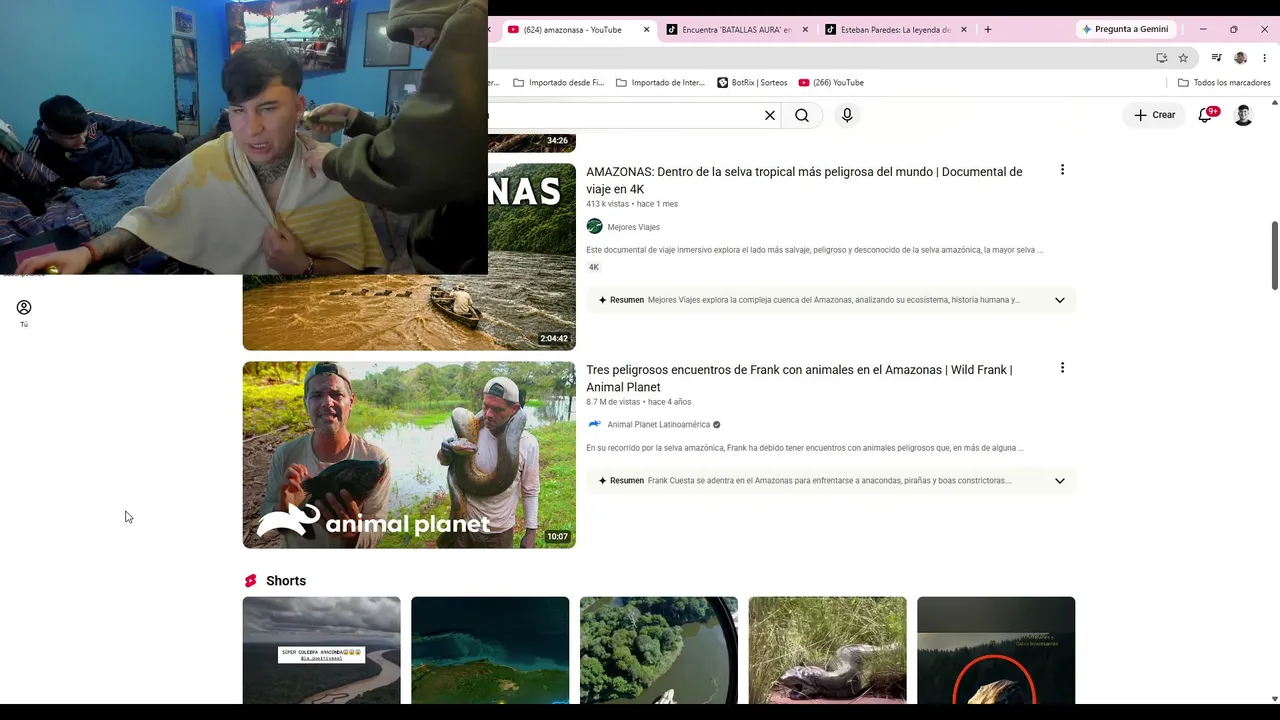Click the install app icon in address bar

pyautogui.click(x=1161, y=58)
